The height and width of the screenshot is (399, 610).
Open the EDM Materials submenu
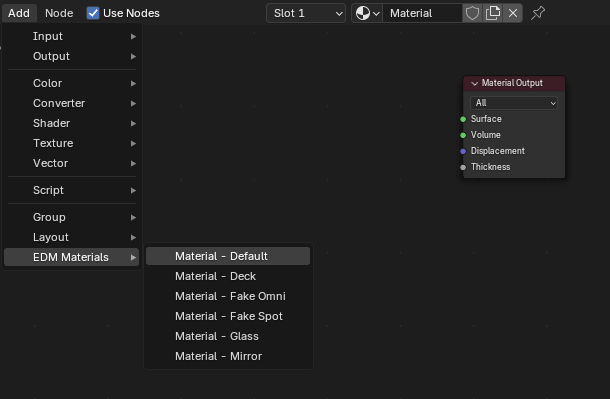[x=72, y=257]
